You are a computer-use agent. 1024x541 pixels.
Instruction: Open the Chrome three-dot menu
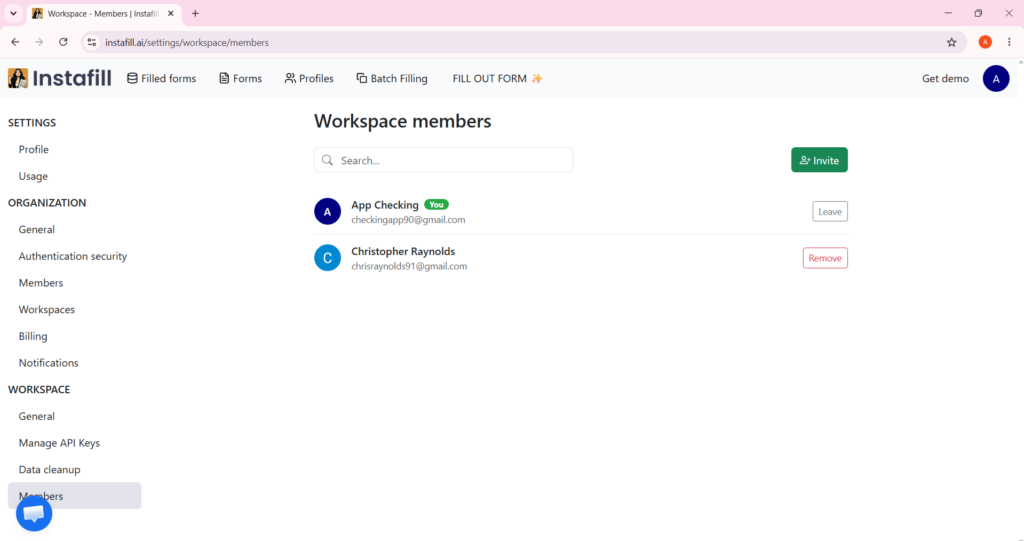point(1009,42)
